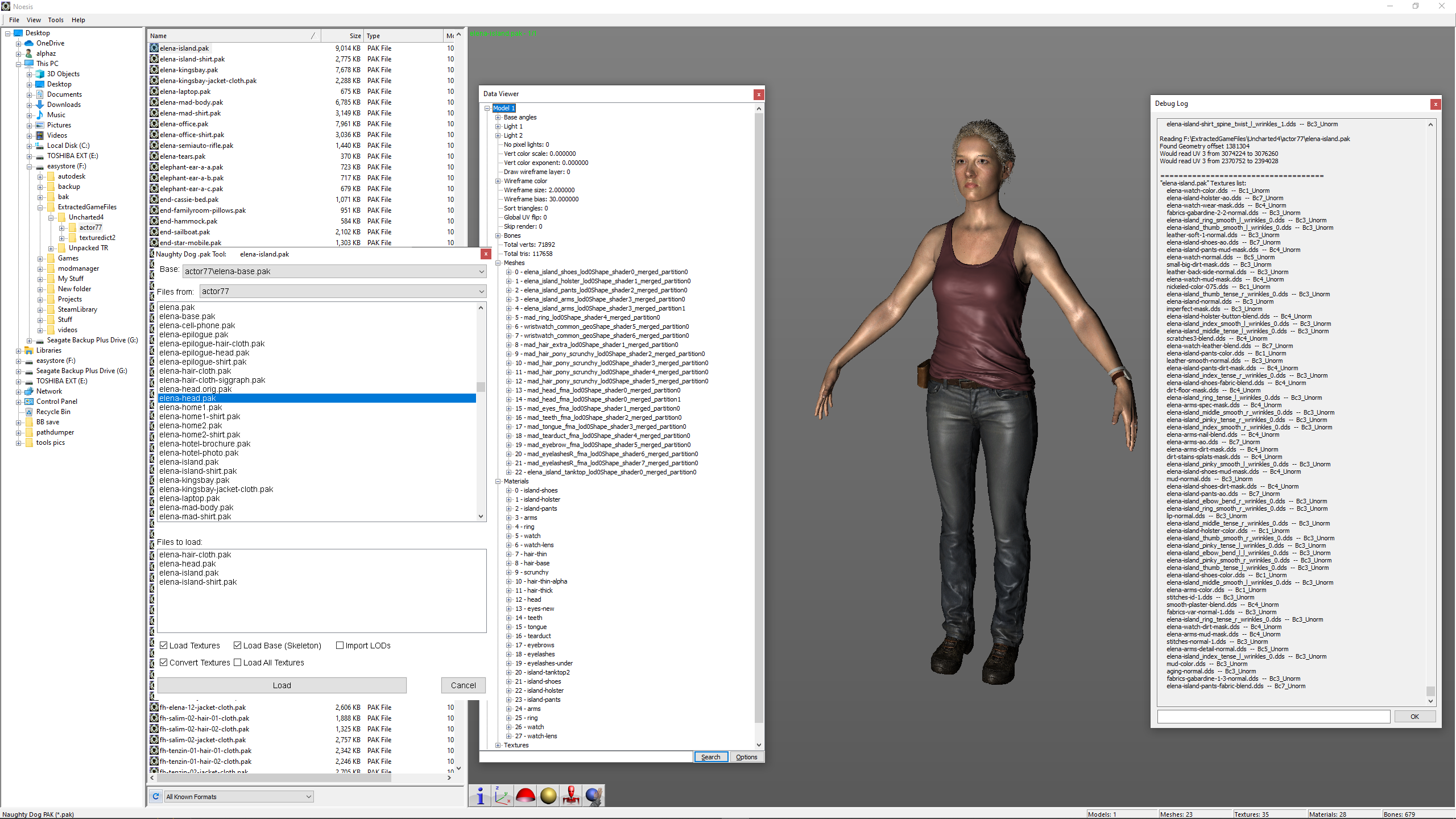
Task: Open the Base pak dropdown
Action: tap(481, 271)
